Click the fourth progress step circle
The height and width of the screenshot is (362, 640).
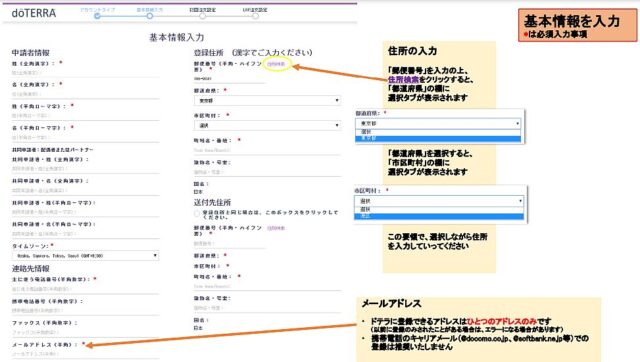click(255, 16)
